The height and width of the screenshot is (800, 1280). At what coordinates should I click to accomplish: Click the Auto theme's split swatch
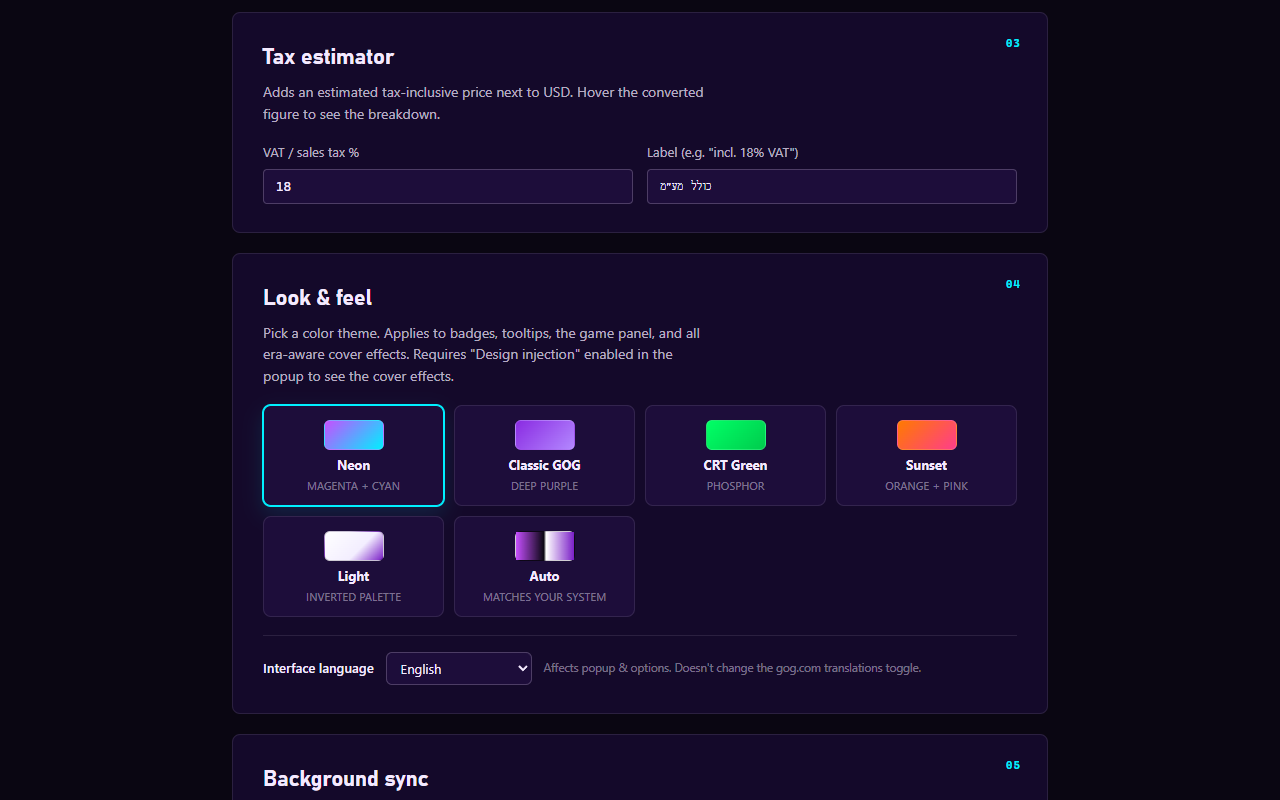pos(544,546)
